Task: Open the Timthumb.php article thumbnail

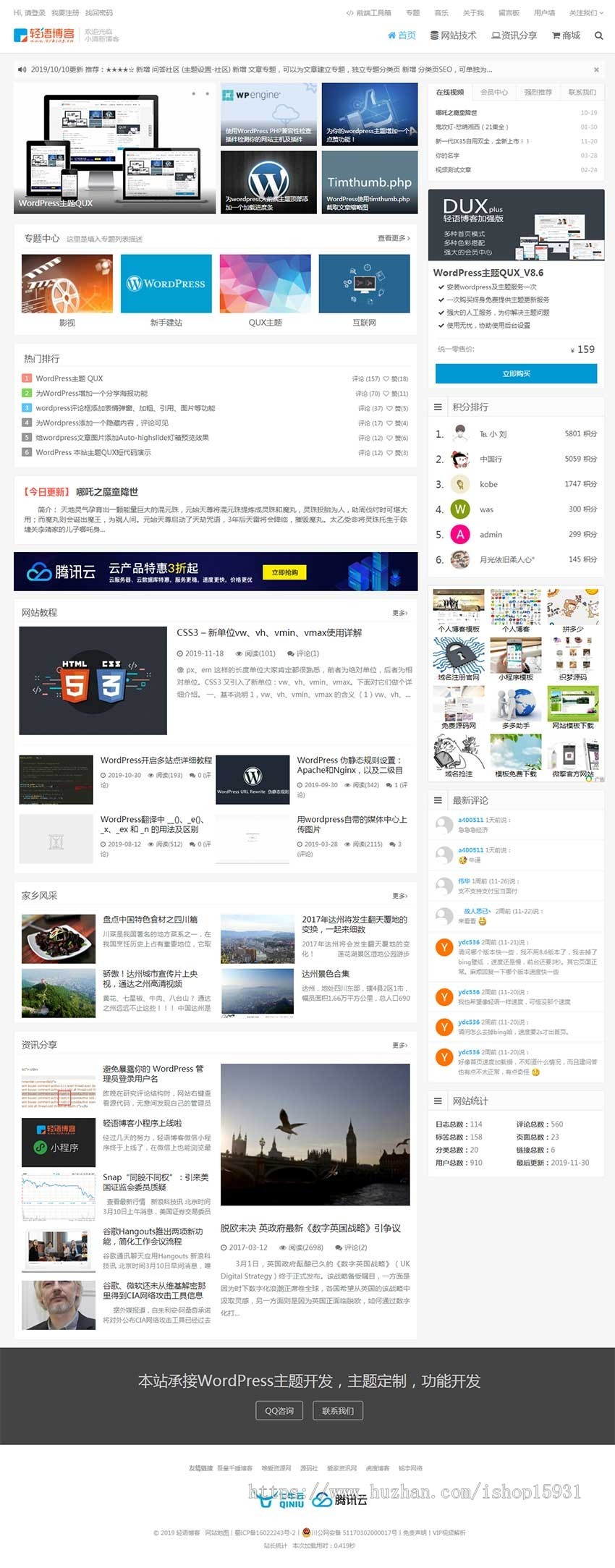Action: (370, 182)
